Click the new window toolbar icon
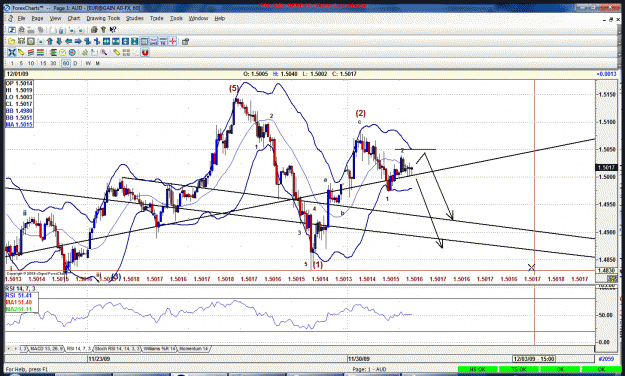This screenshot has height=376, width=625. click(12, 30)
